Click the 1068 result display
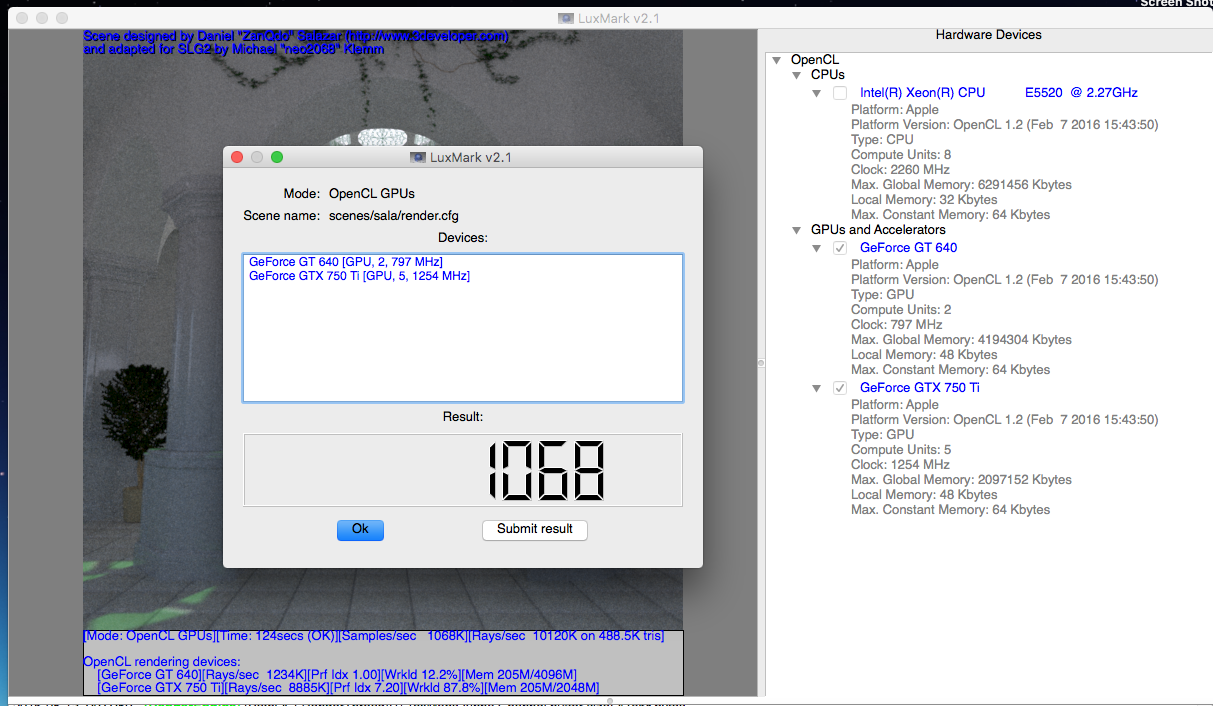The height and width of the screenshot is (706, 1213). 463,470
